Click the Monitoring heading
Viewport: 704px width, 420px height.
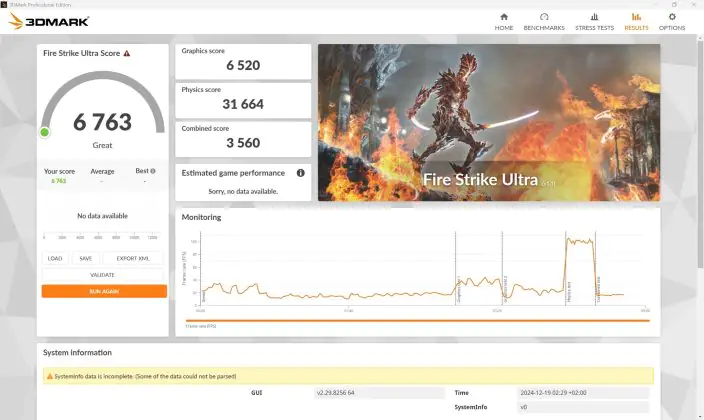pyautogui.click(x=201, y=217)
